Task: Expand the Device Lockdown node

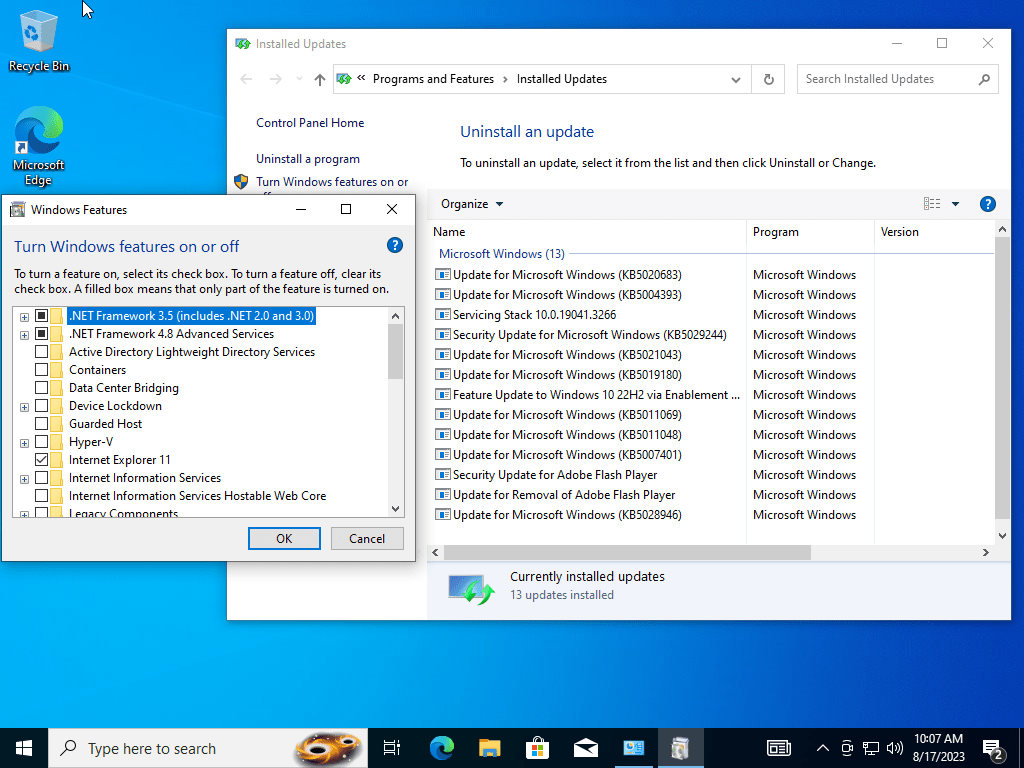Action: coord(24,407)
